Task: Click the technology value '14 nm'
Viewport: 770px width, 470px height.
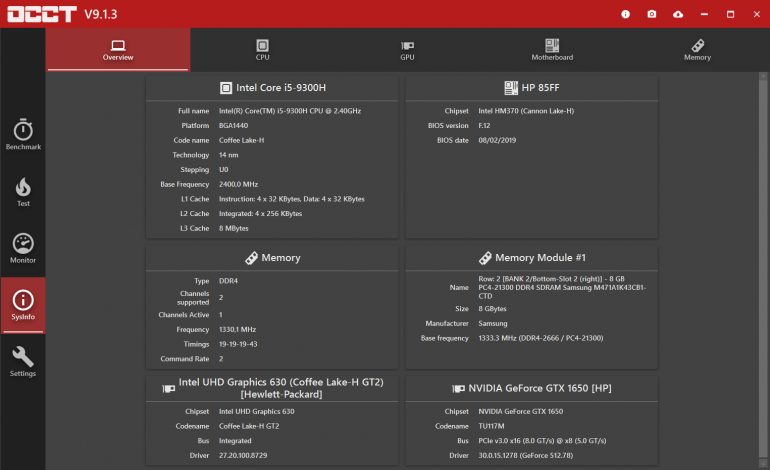Action: tap(228, 155)
